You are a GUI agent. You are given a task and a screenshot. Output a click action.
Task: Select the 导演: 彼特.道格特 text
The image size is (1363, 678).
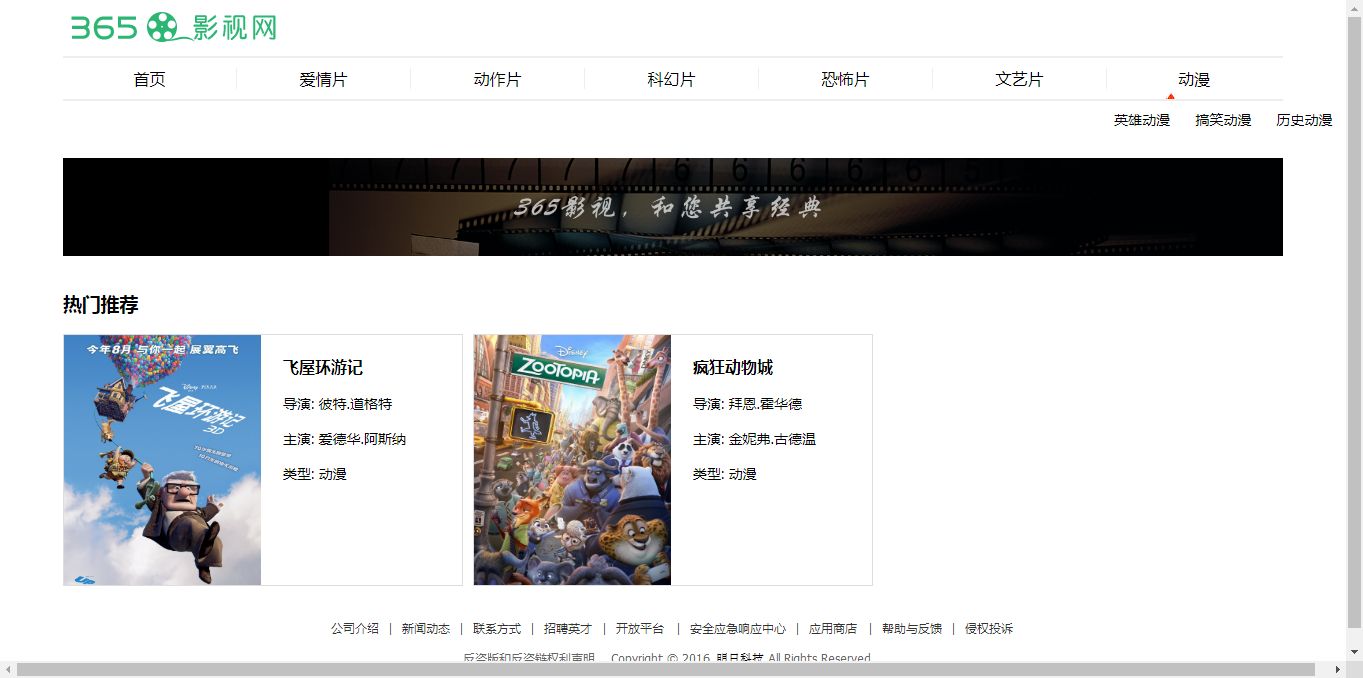338,404
